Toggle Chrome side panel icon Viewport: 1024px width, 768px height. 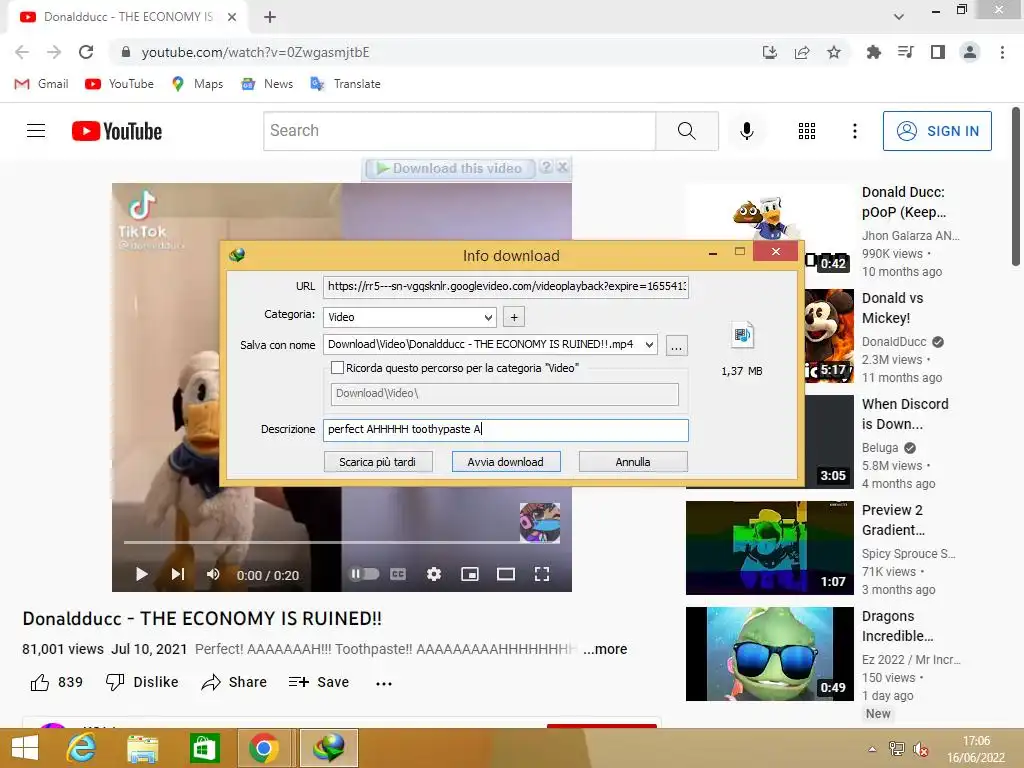(x=938, y=52)
